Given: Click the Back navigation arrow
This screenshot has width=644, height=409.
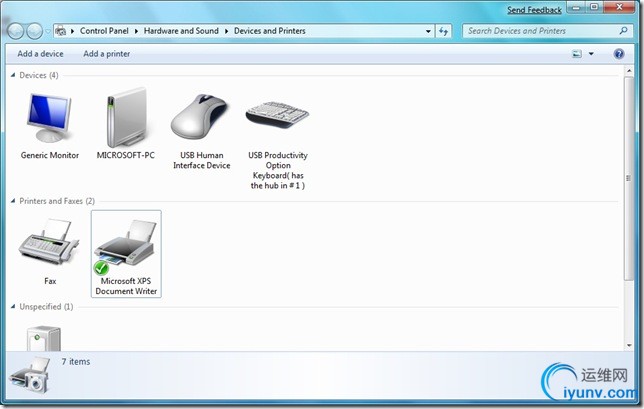Looking at the screenshot, I should coord(15,31).
